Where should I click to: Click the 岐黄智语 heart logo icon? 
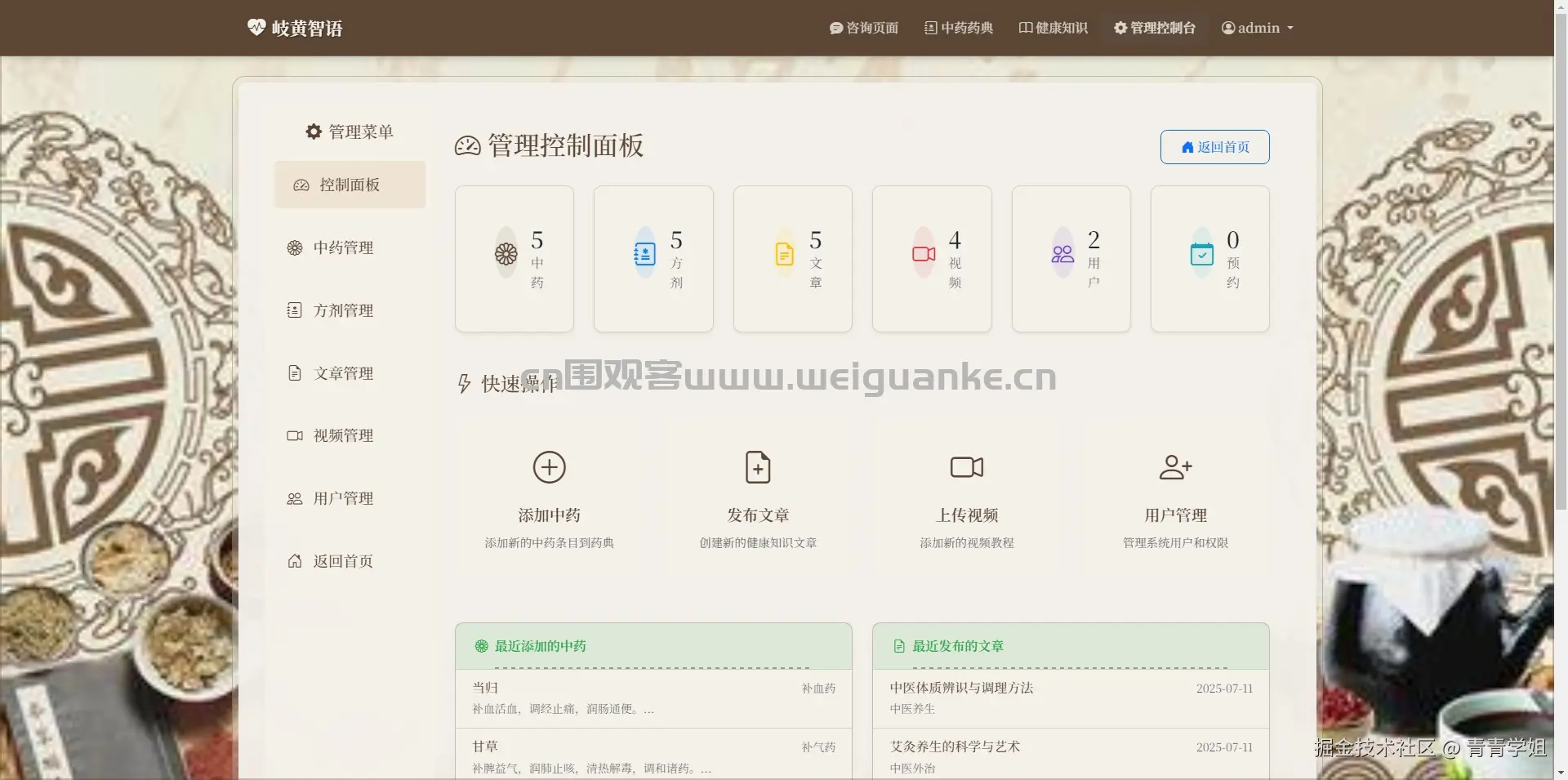[x=256, y=28]
